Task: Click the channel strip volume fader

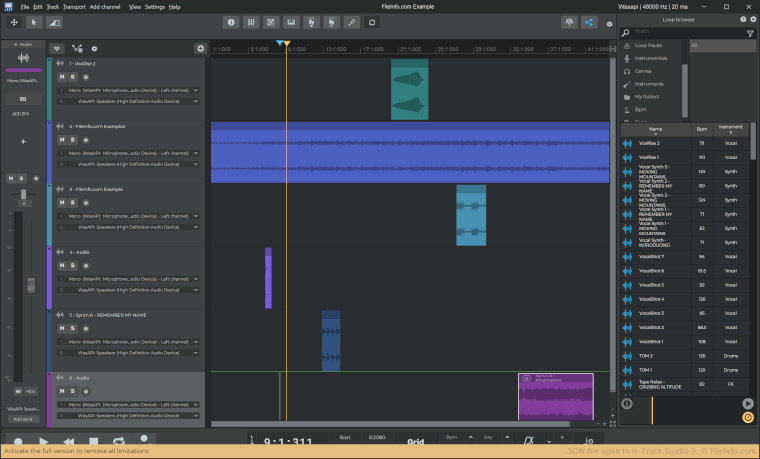Action: click(32, 284)
